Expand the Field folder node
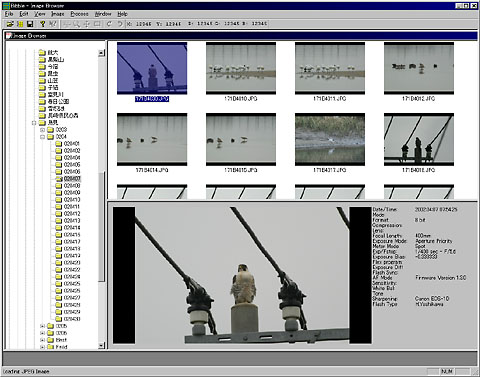This screenshot has height=377, width=480. (42, 347)
